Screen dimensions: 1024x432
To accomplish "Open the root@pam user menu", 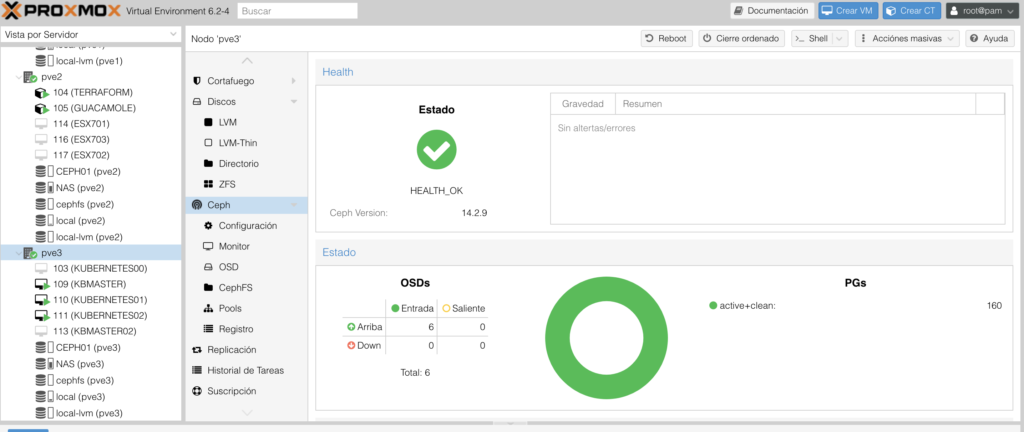I will [981, 10].
